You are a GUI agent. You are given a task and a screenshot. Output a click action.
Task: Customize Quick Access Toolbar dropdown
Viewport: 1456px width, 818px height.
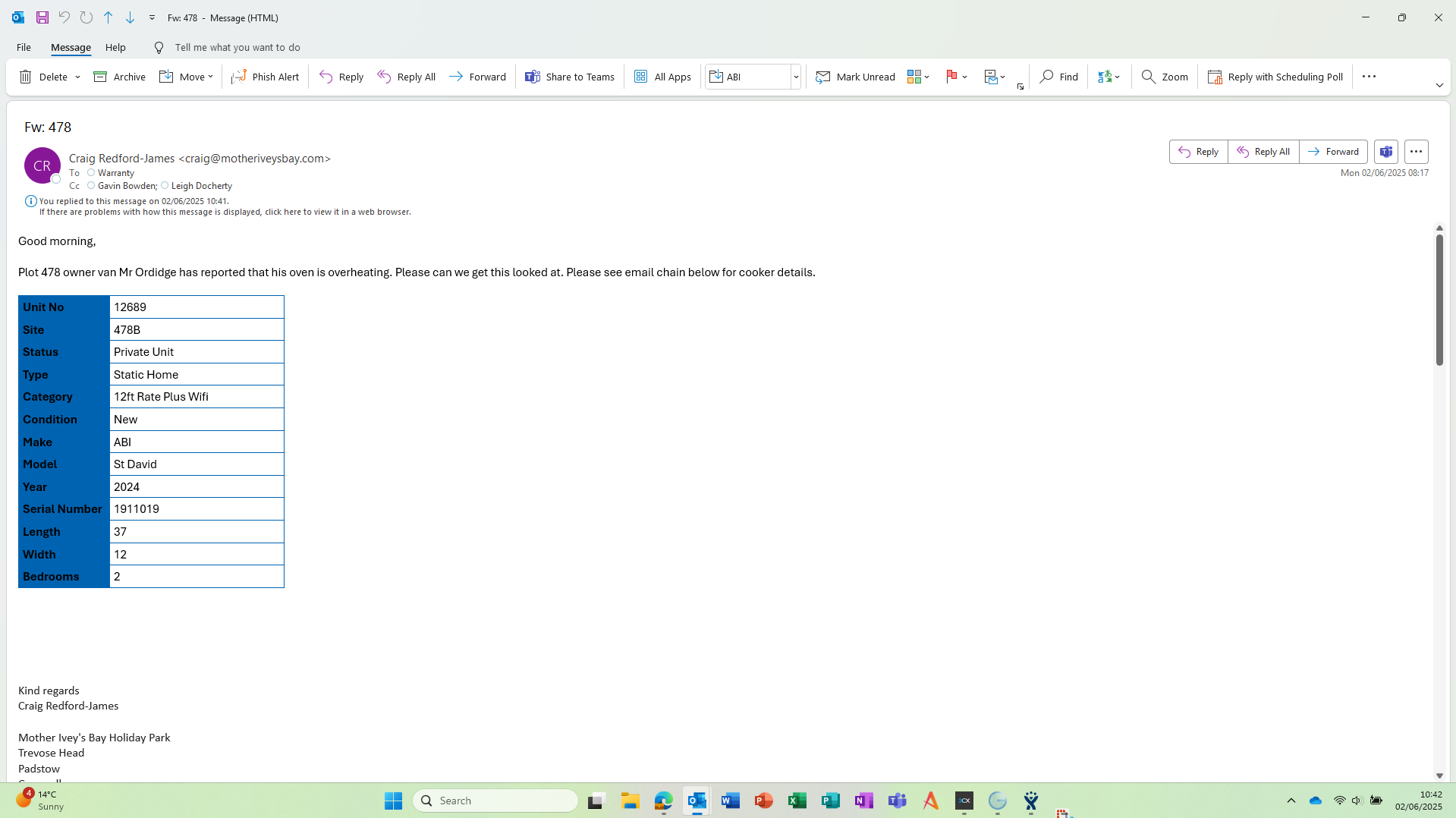(152, 17)
